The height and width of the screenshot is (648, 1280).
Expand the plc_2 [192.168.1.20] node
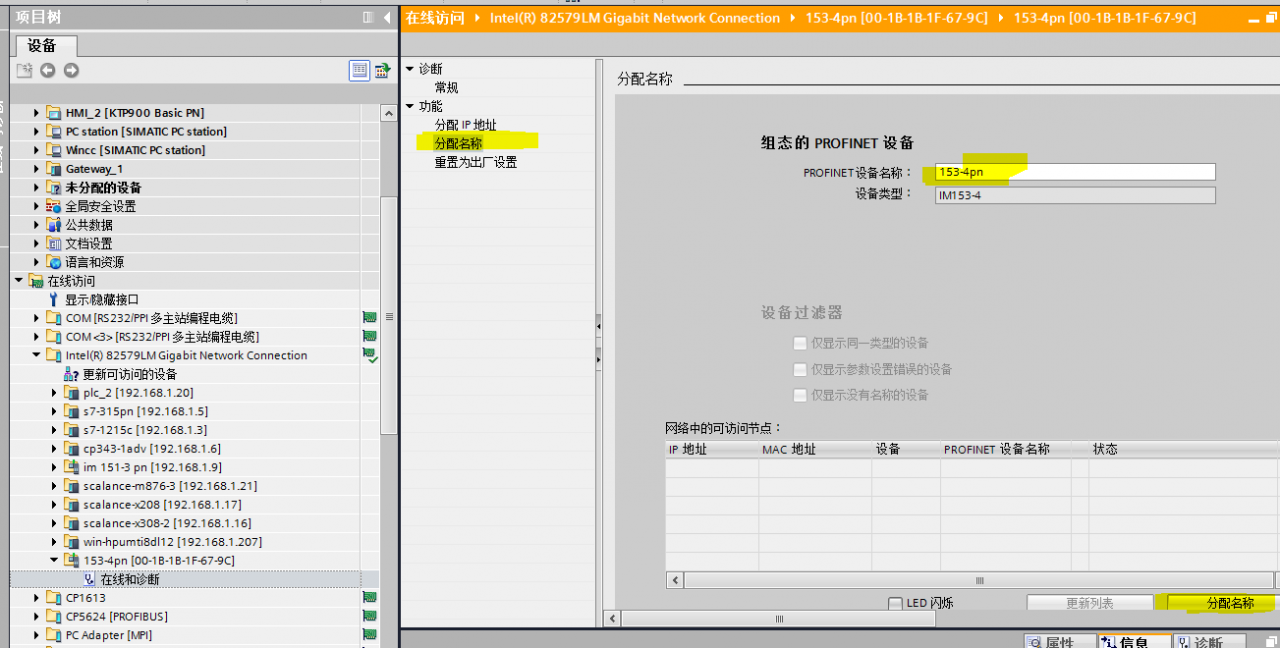(x=55, y=393)
